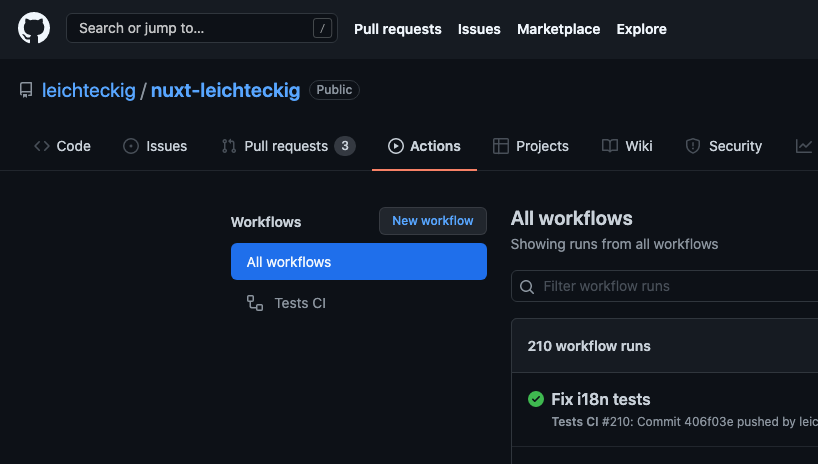
Task: Switch to the repository Pull requests tab
Action: 288,146
